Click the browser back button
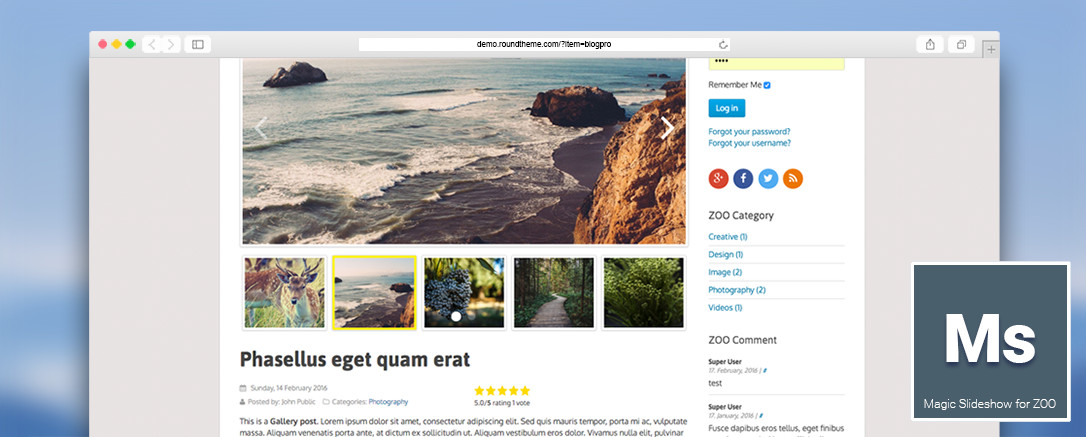Image resolution: width=1086 pixels, height=437 pixels. click(x=152, y=44)
